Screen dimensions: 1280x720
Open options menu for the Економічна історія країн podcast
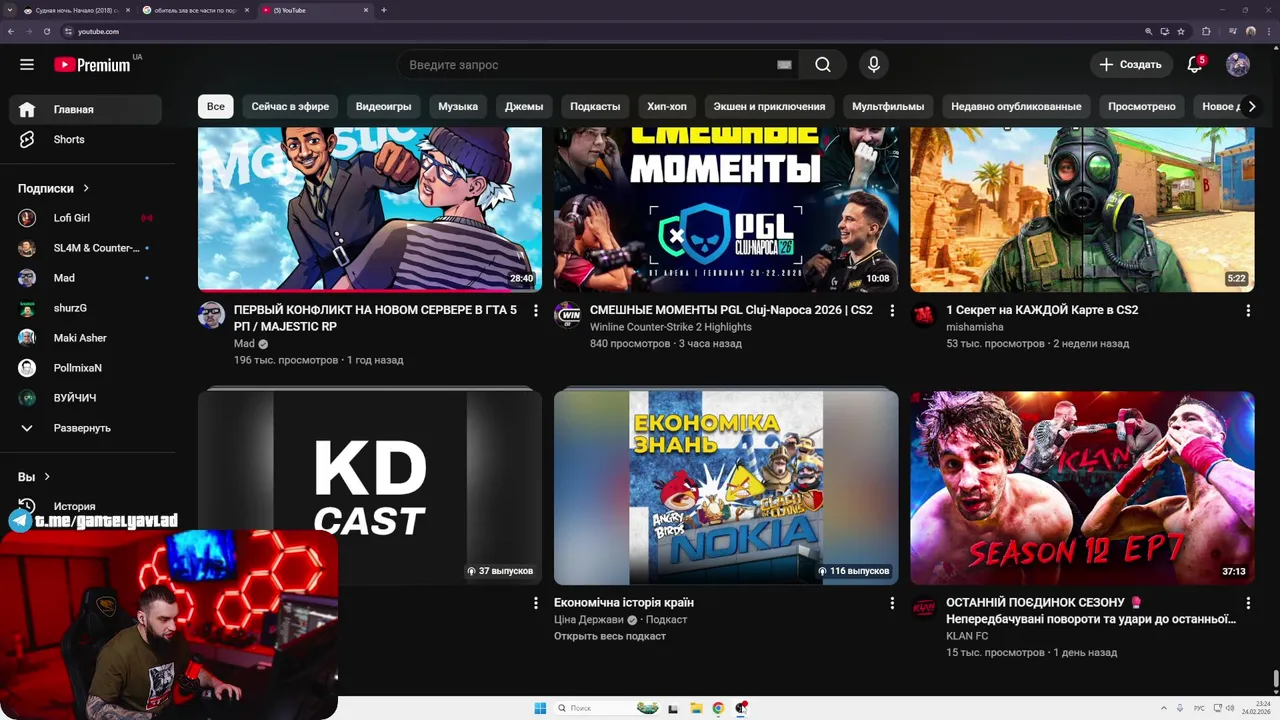point(892,603)
